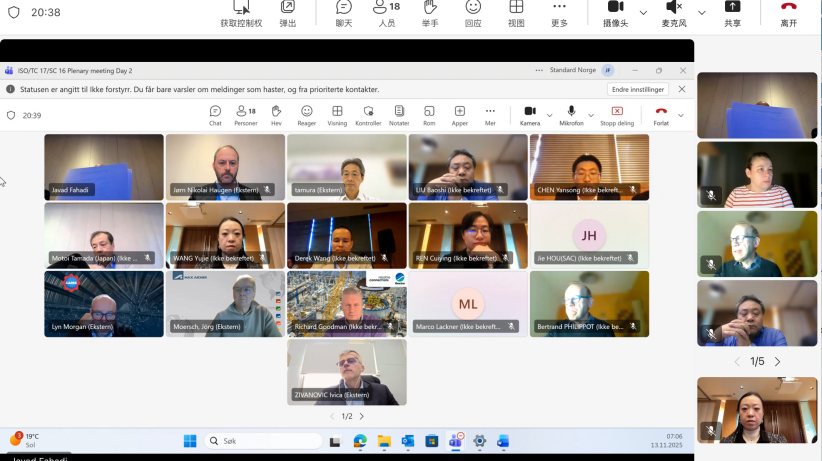This screenshot has height=461, width=822.
Task: Click Stopp deling stop sharing button
Action: [617, 115]
